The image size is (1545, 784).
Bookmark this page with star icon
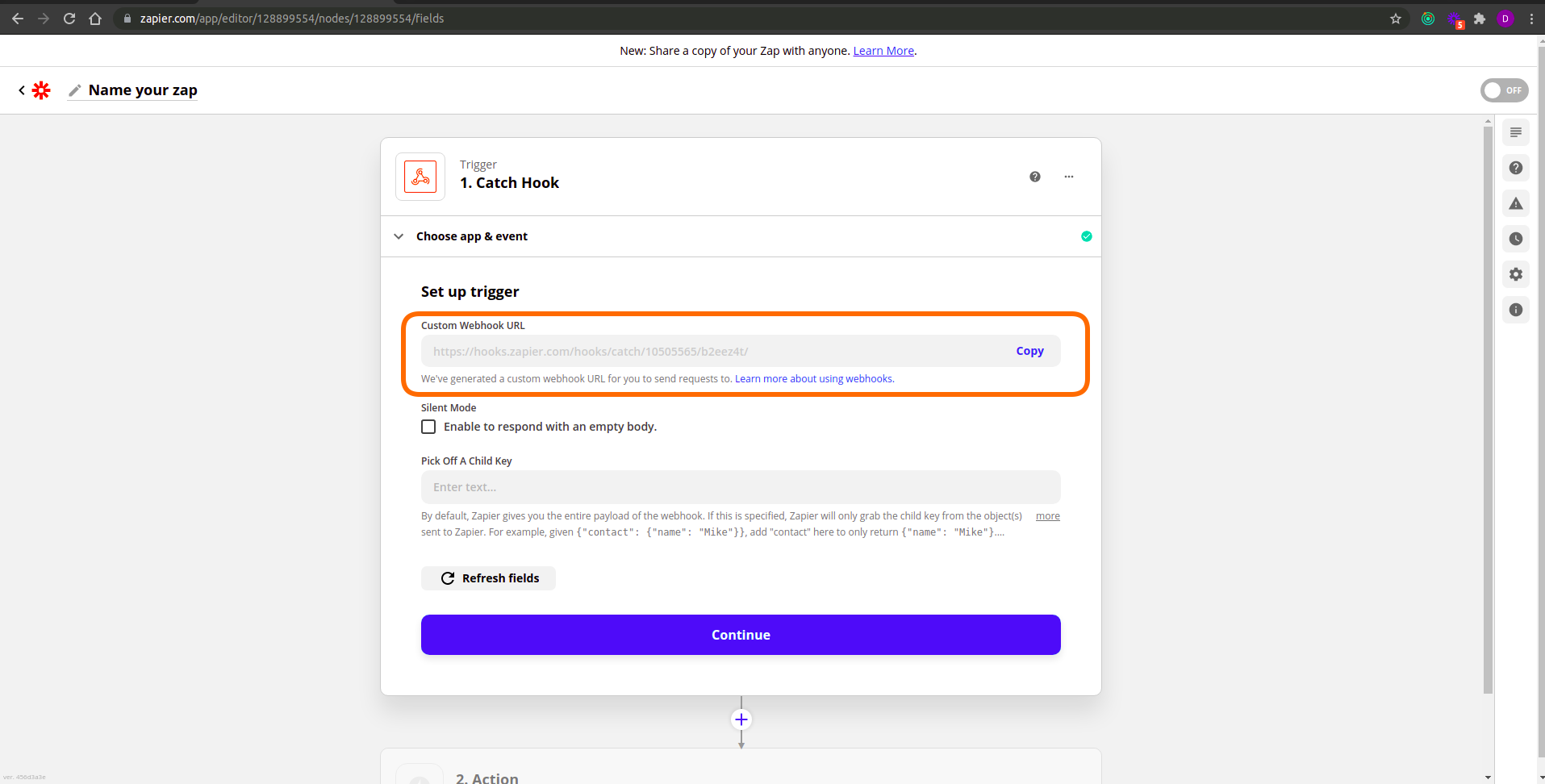[x=1396, y=19]
